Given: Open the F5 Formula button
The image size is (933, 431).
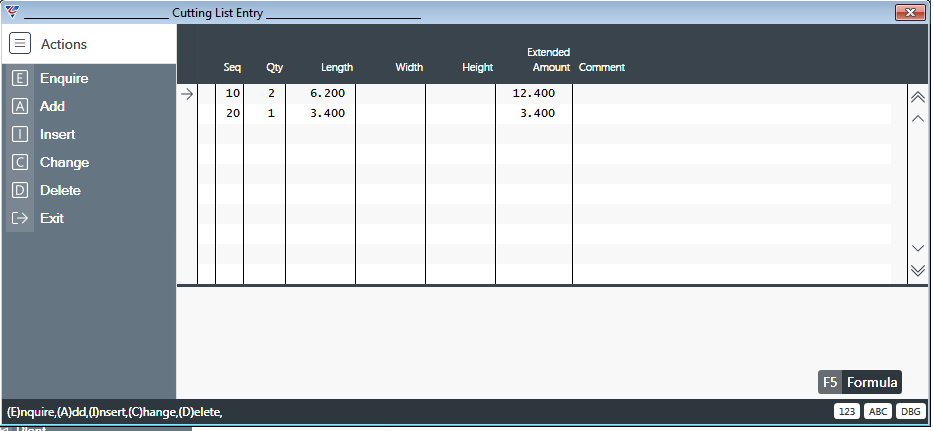Looking at the screenshot, I should 860,382.
